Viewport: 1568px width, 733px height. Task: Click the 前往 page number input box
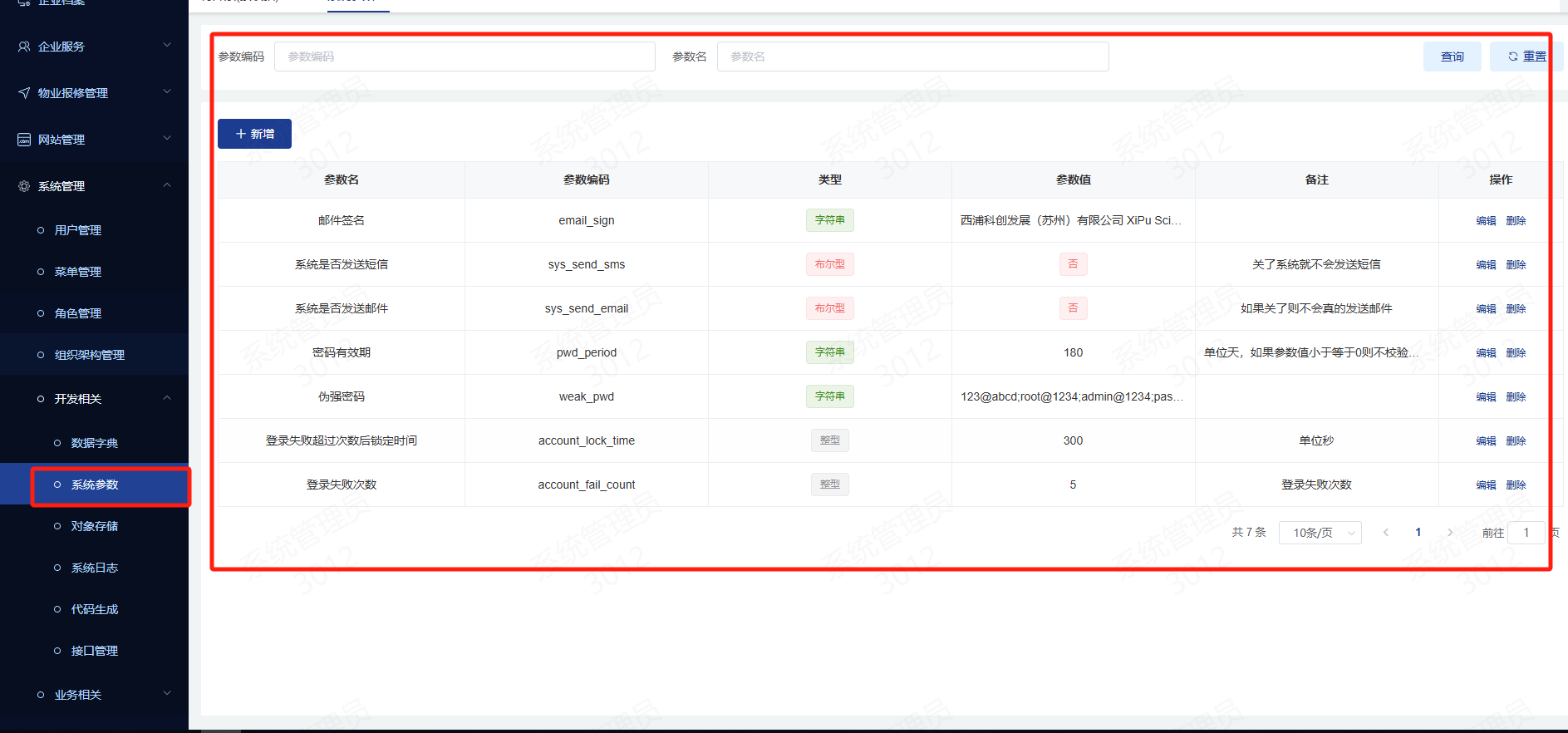tap(1526, 533)
